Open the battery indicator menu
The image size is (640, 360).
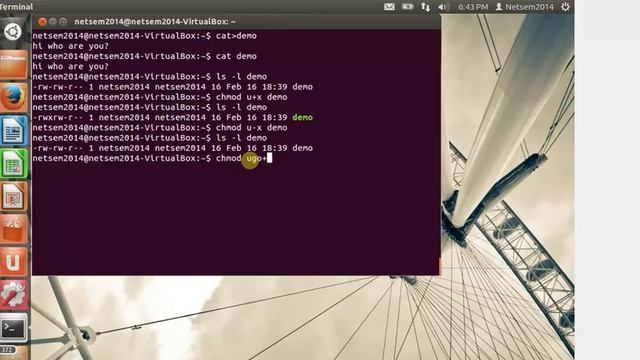407,7
